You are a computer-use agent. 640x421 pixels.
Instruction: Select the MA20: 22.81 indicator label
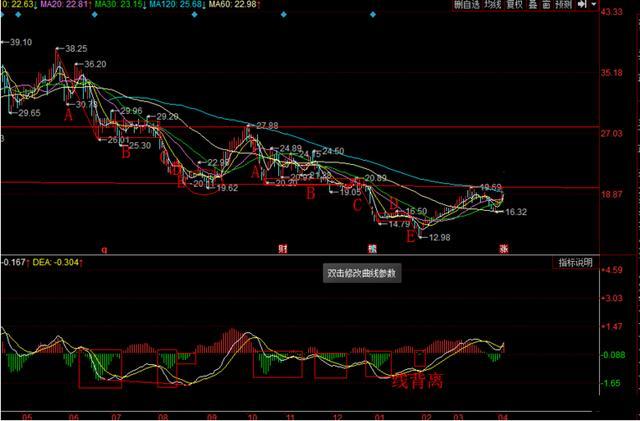click(66, 4)
